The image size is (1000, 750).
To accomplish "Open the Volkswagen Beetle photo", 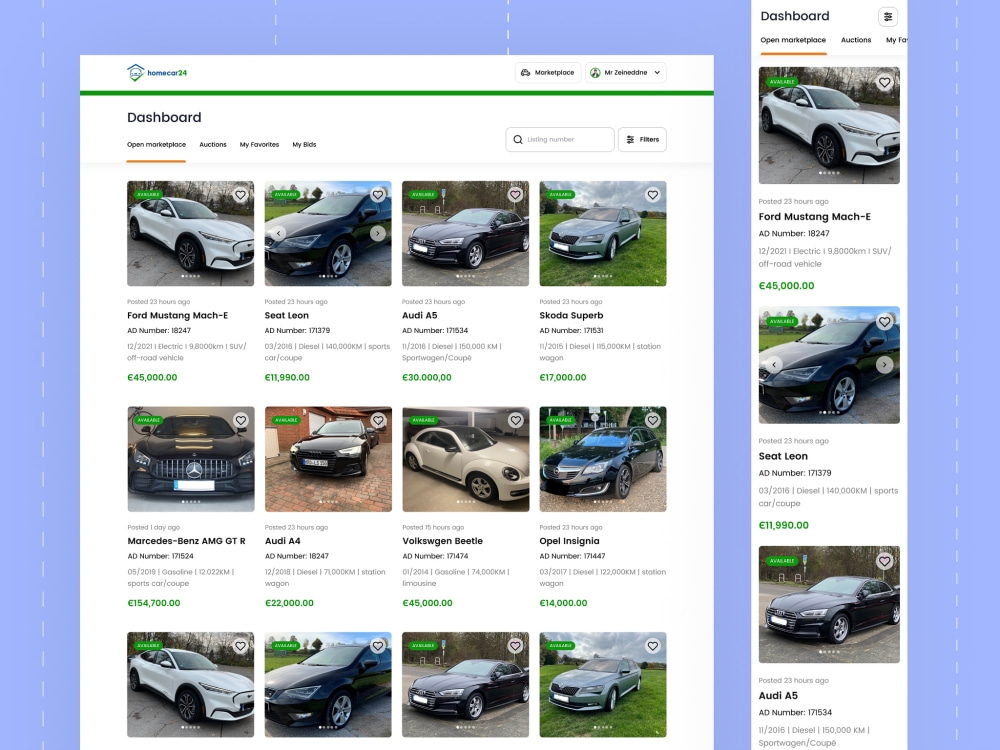I will click(x=466, y=459).
